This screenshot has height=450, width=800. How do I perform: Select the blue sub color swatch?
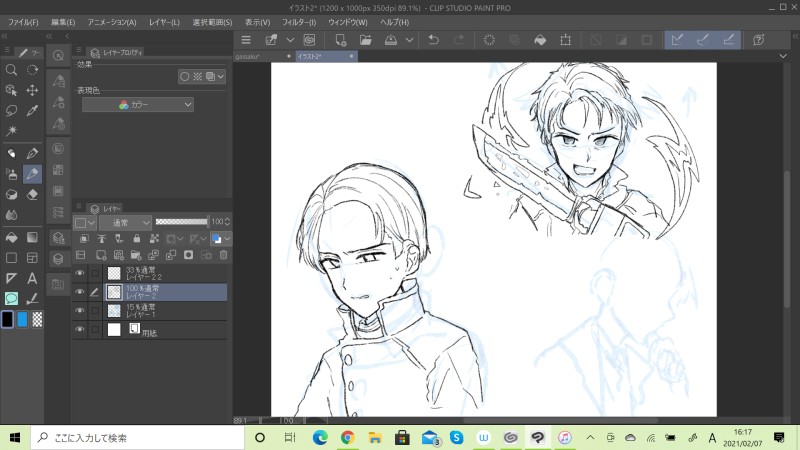(x=22, y=319)
